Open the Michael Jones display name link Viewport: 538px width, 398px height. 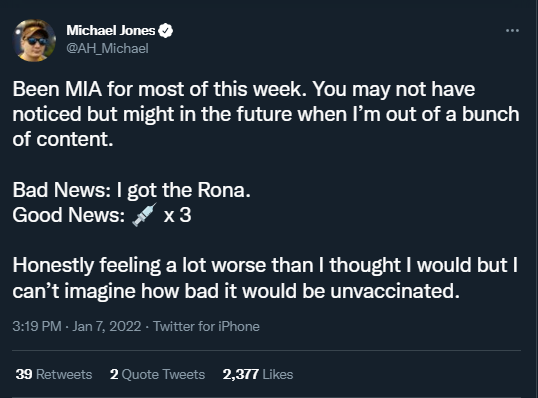110,31
